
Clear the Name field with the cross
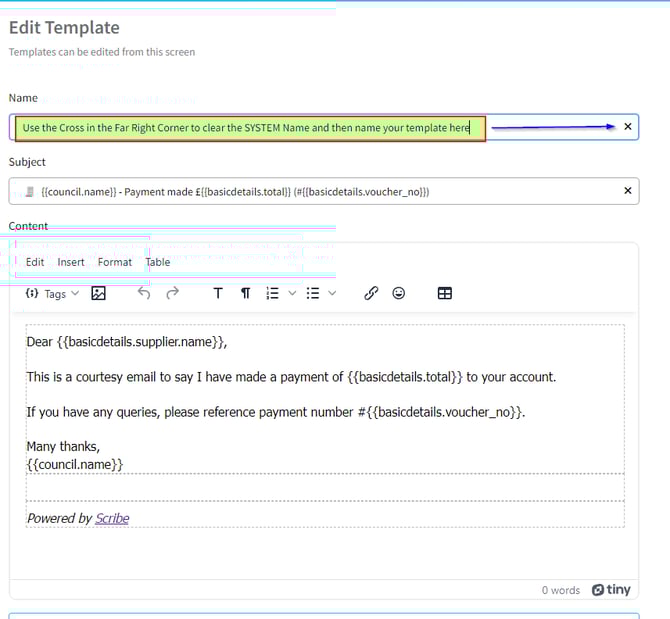pos(628,127)
